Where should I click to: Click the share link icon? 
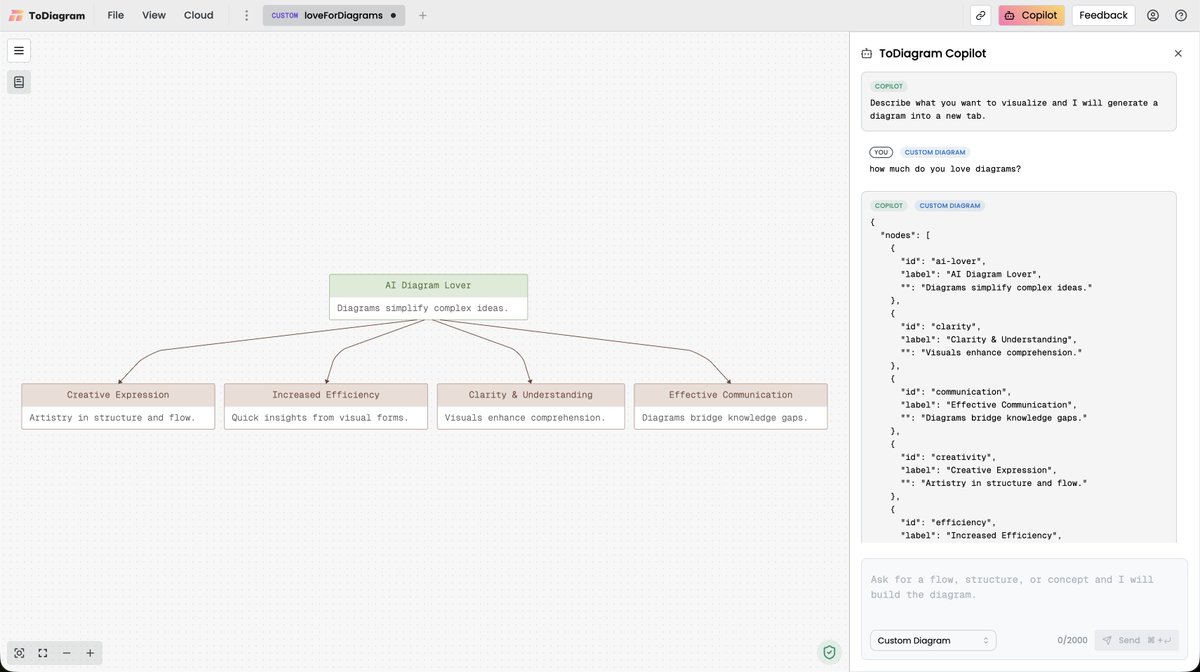pos(981,15)
